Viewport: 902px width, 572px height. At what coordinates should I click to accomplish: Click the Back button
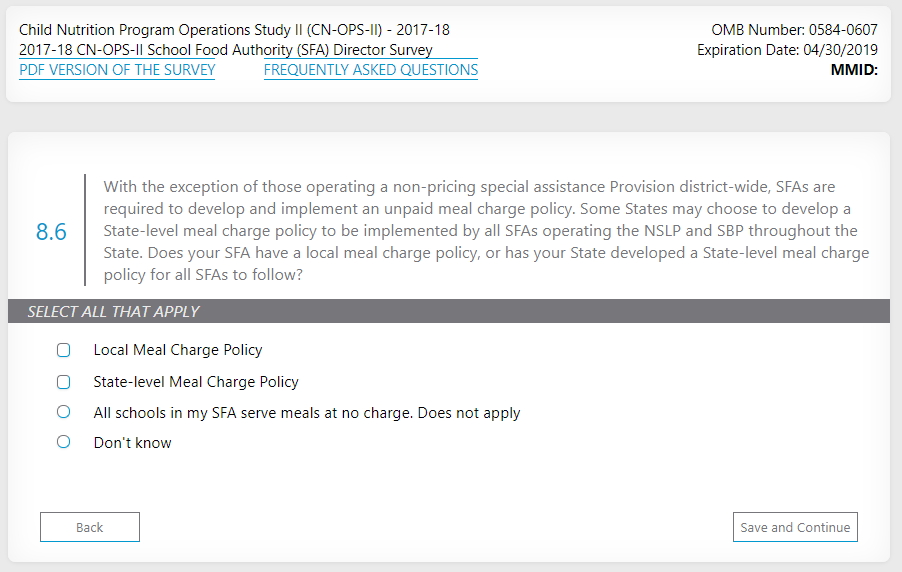pyautogui.click(x=90, y=527)
